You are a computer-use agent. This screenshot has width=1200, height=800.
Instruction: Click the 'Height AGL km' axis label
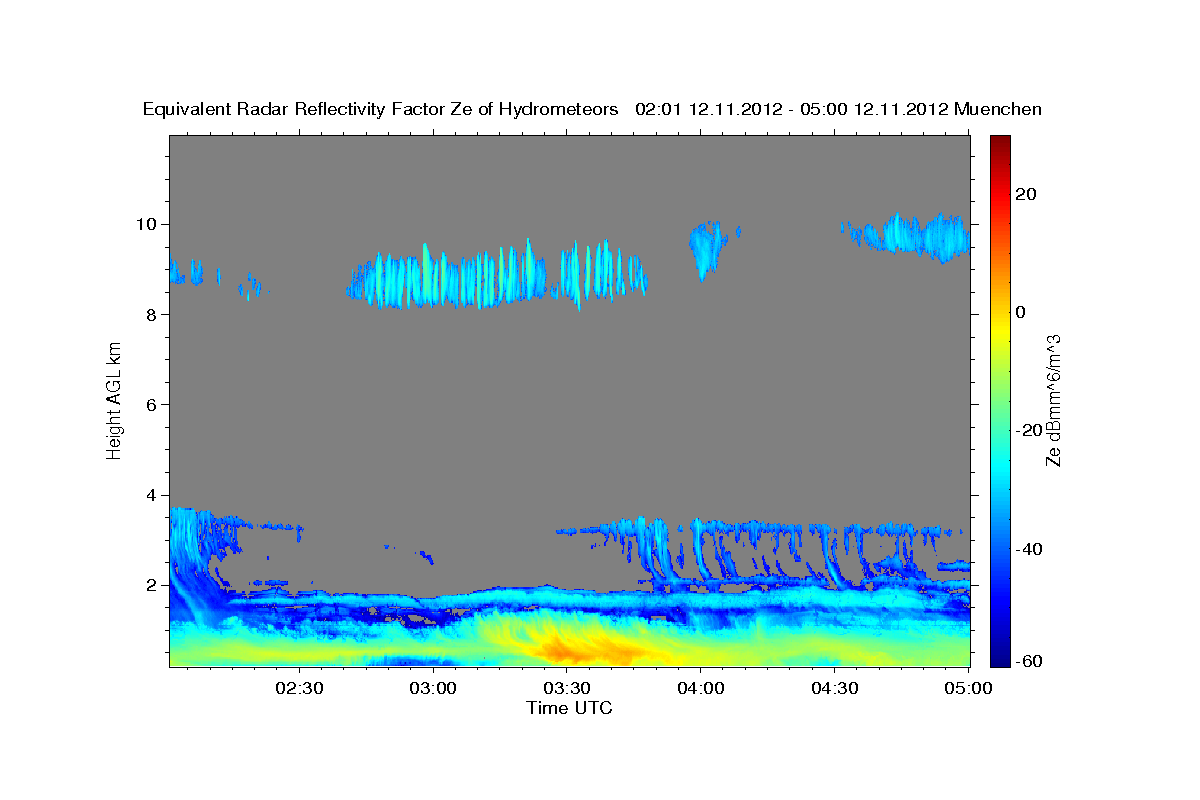click(114, 401)
